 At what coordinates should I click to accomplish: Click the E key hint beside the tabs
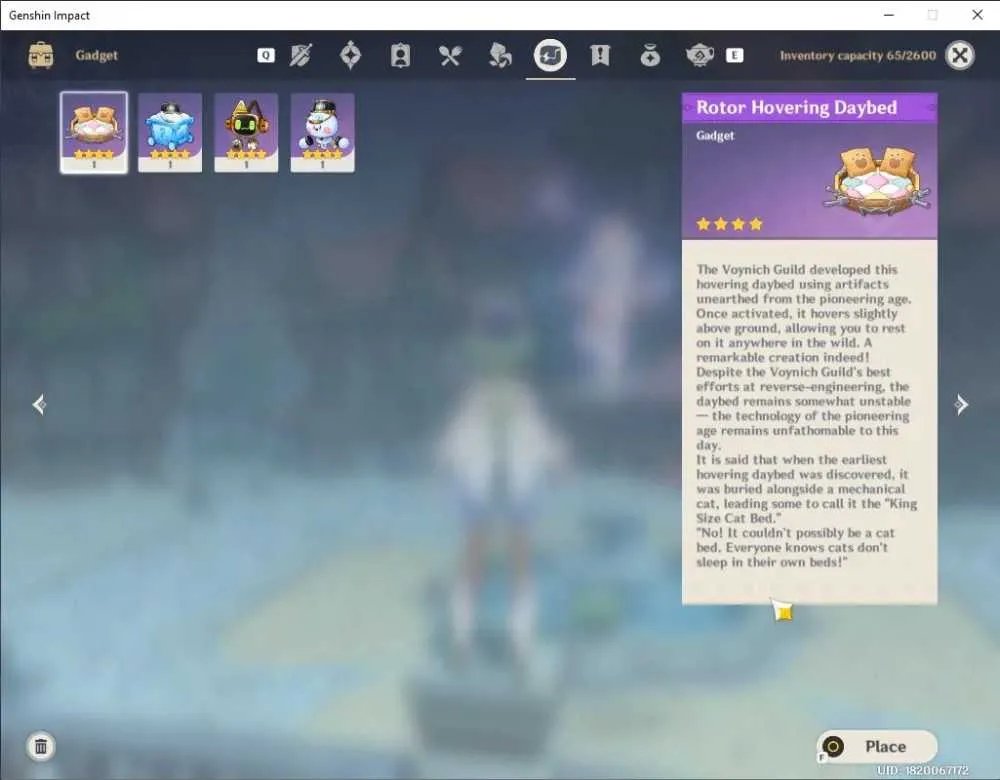point(735,55)
